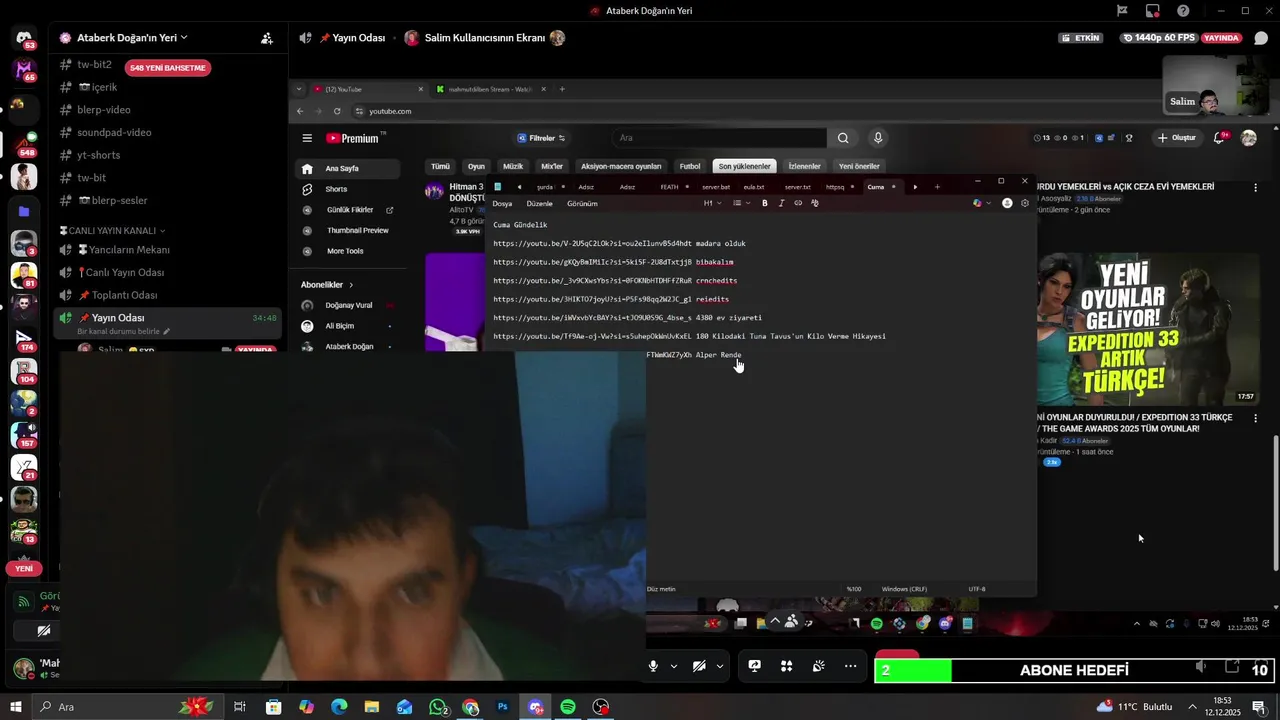
Task: Toggle camera button in voice panel
Action: click(x=43, y=631)
